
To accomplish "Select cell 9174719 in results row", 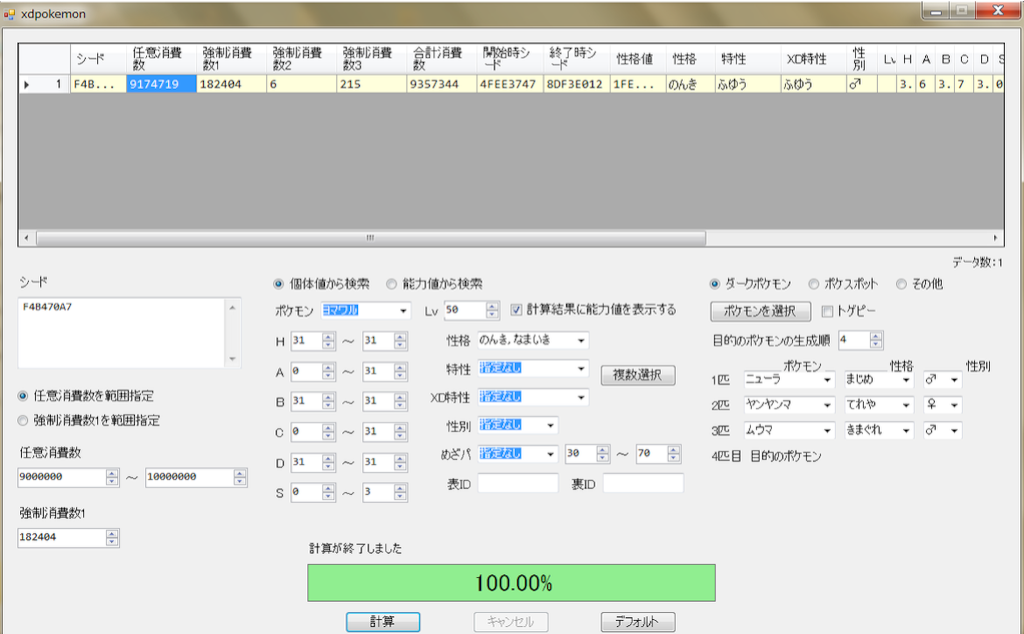I will pos(161,84).
